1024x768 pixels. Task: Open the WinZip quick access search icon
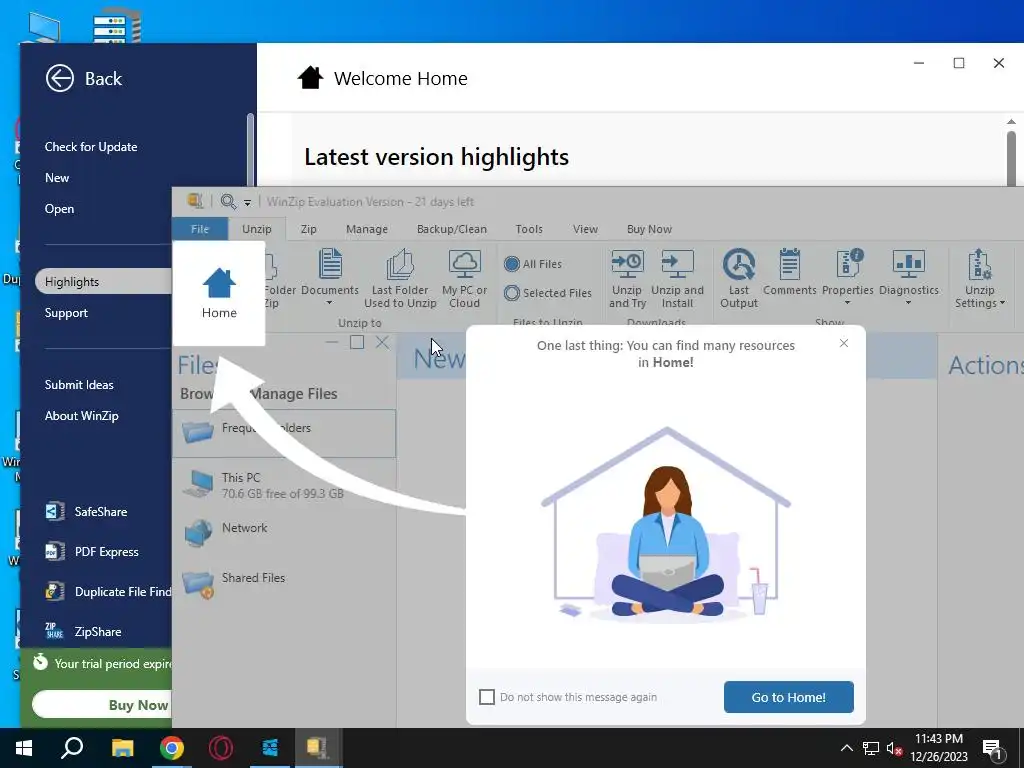(228, 201)
